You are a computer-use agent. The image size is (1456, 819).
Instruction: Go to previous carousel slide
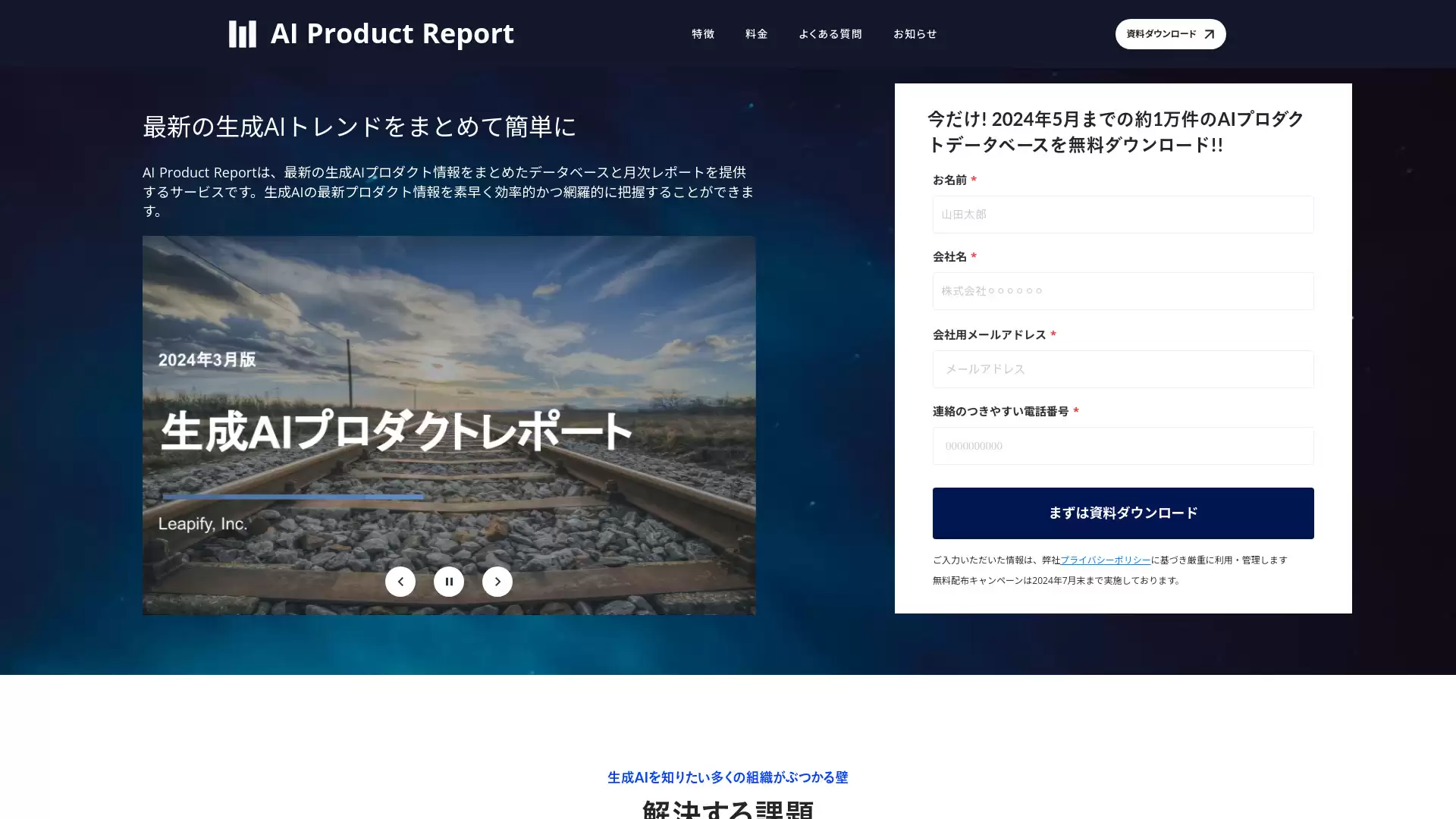(400, 582)
